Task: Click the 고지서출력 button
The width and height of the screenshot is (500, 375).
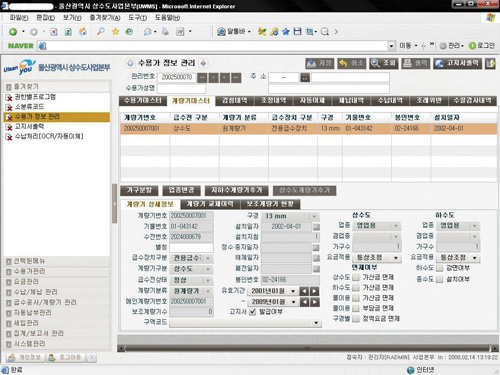Action: pyautogui.click(x=458, y=63)
